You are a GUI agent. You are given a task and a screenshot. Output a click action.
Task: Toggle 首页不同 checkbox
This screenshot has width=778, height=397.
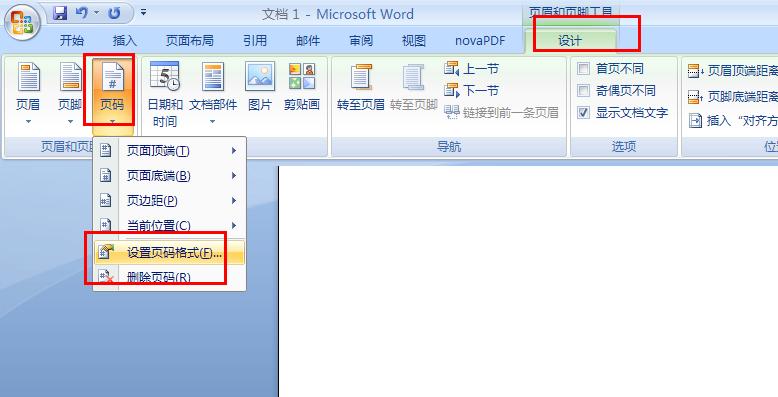coord(584,68)
